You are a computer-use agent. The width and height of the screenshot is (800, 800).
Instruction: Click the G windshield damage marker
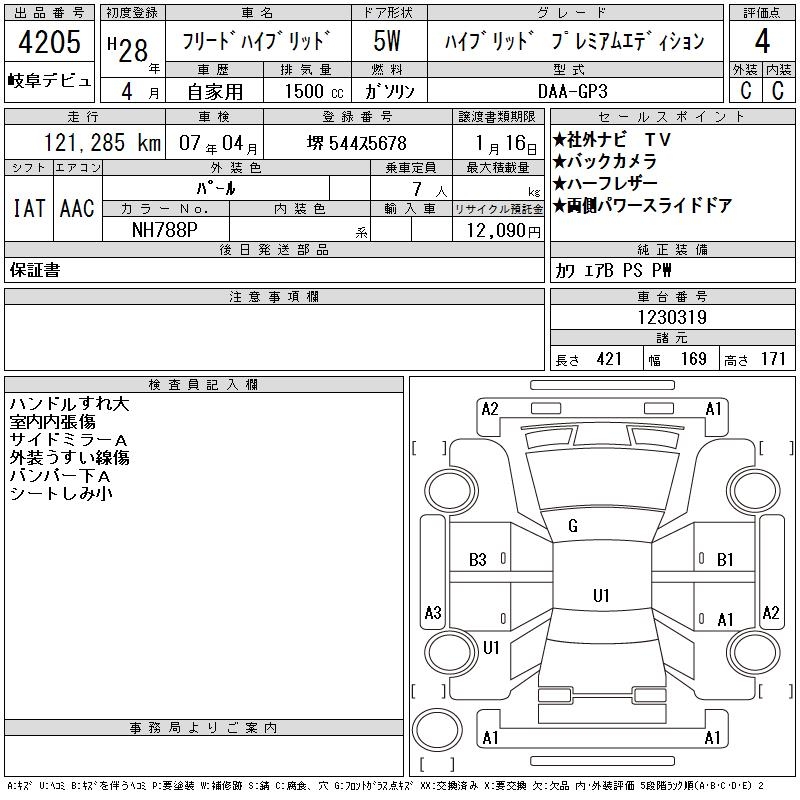point(573,526)
